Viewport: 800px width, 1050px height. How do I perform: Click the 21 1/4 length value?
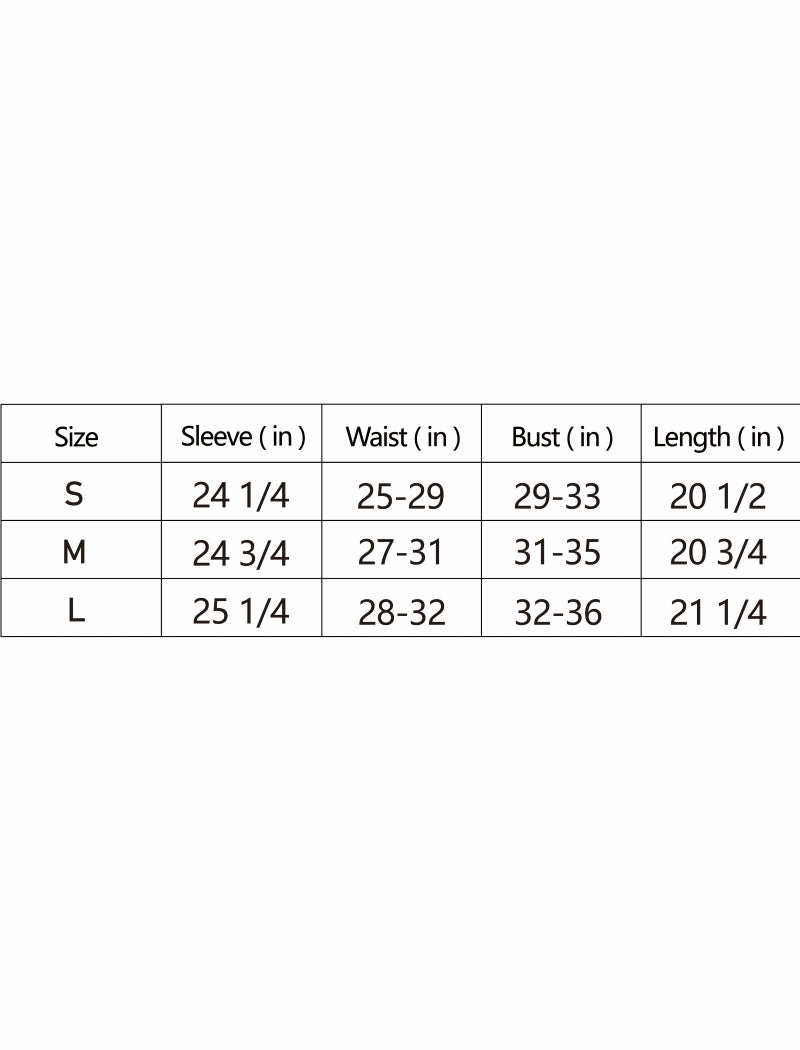718,612
